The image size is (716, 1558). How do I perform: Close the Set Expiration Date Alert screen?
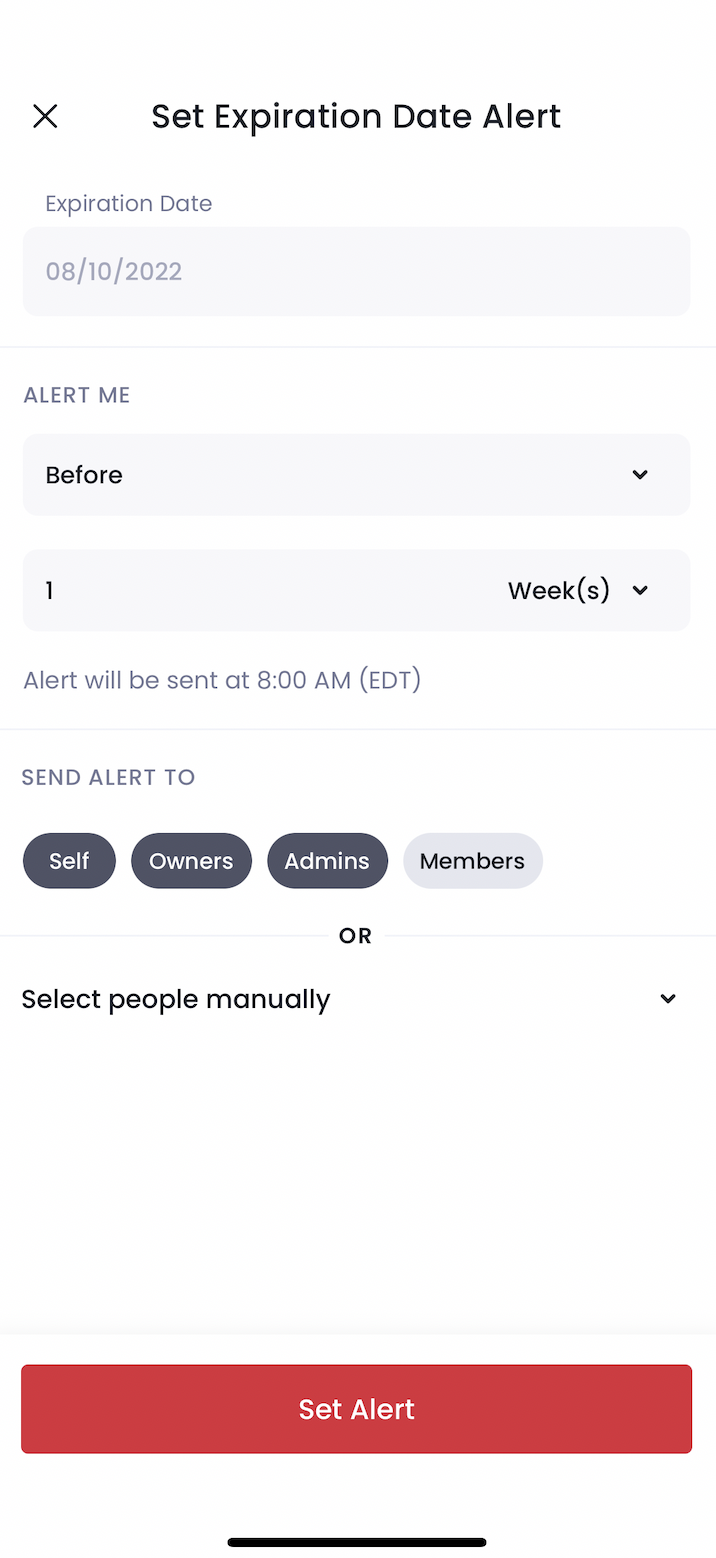[45, 116]
